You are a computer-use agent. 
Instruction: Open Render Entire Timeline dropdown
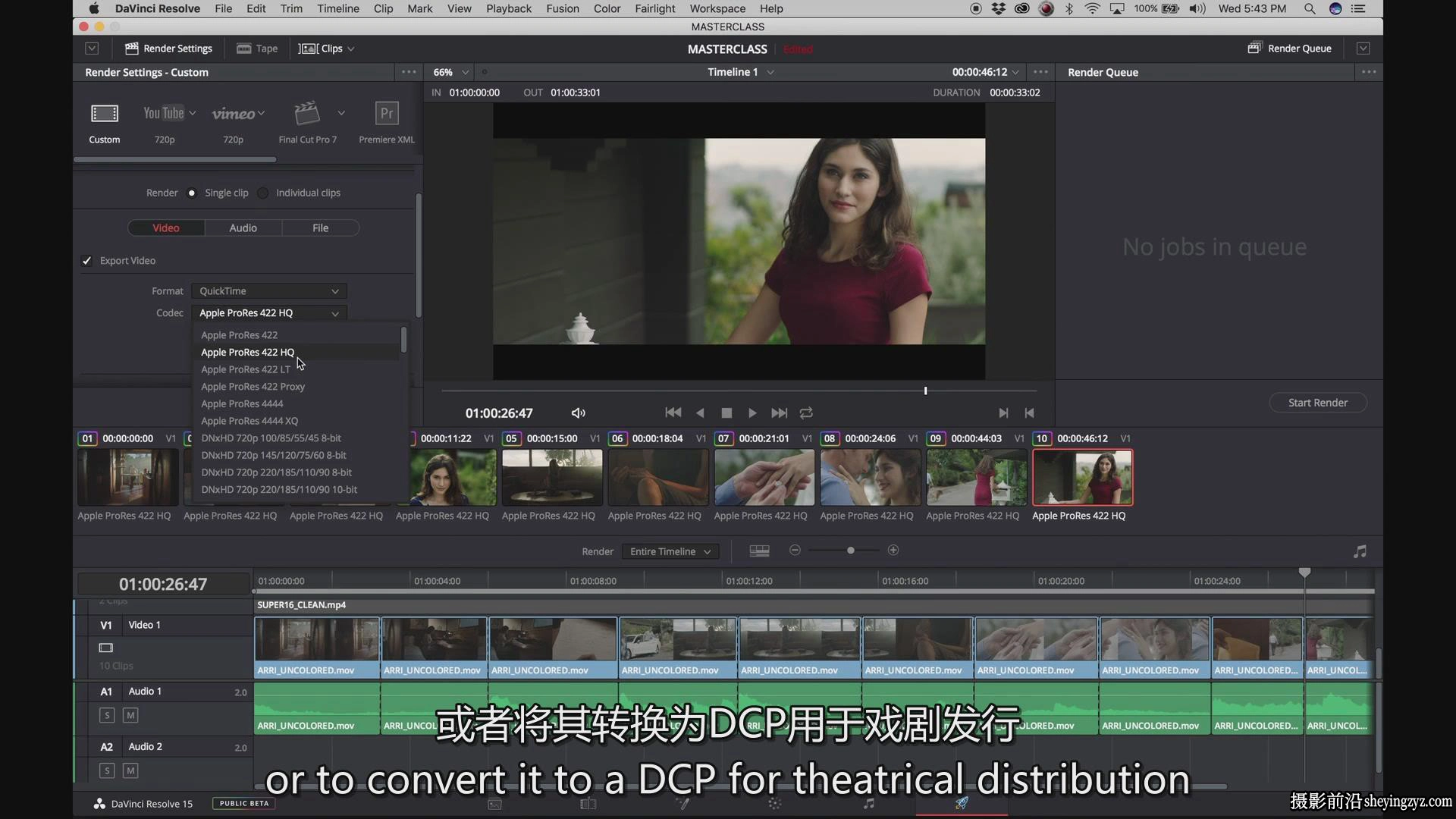click(x=670, y=551)
